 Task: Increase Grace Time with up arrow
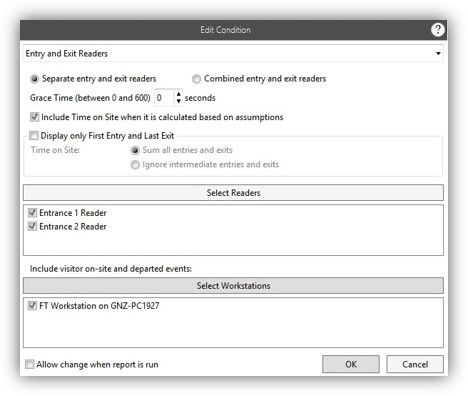point(179,94)
